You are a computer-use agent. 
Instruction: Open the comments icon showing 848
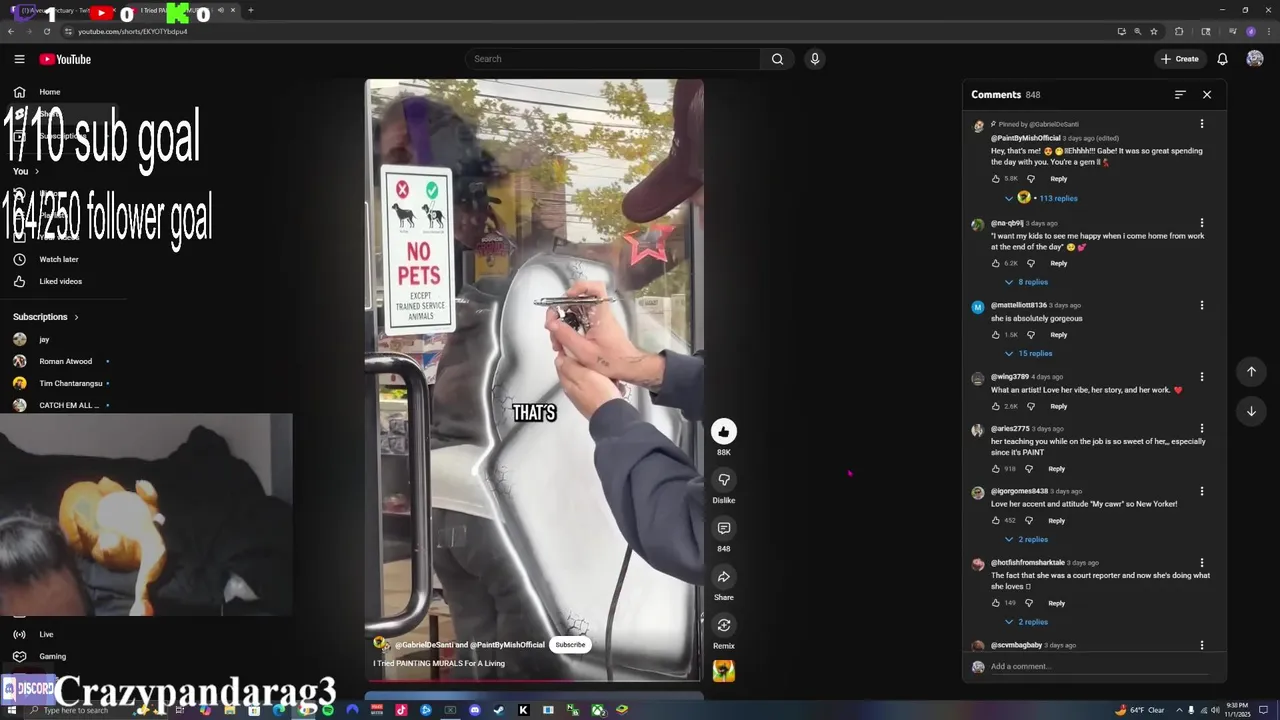click(723, 528)
